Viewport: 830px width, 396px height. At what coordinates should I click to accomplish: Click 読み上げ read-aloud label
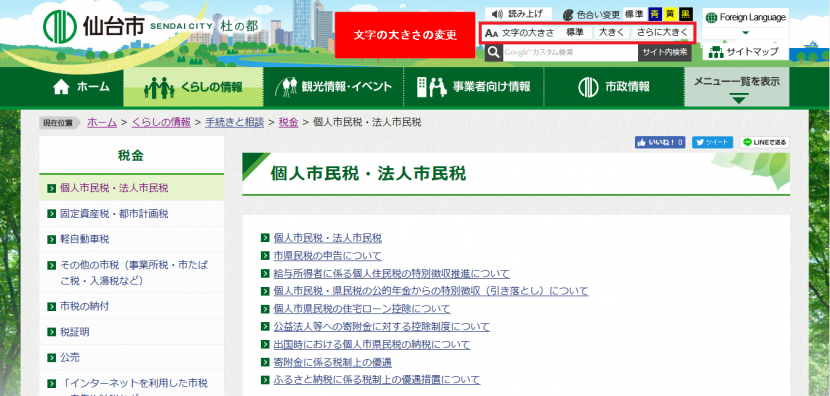(525, 14)
